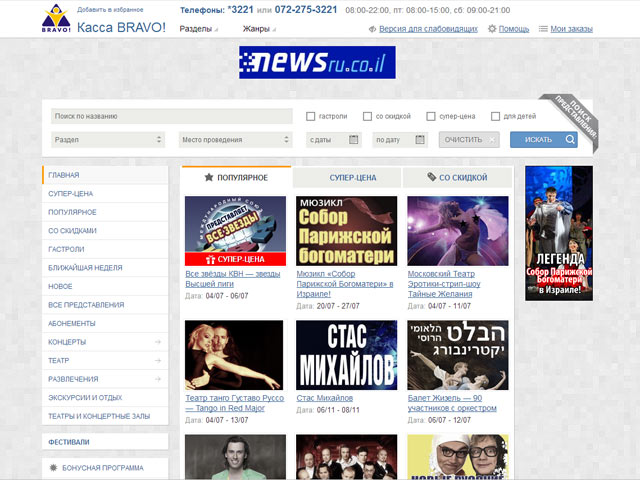Viewport: 640px width, 480px height.
Task: Open ПОПУЛЯРНОЕ in the sidebar
Action: click(105, 212)
